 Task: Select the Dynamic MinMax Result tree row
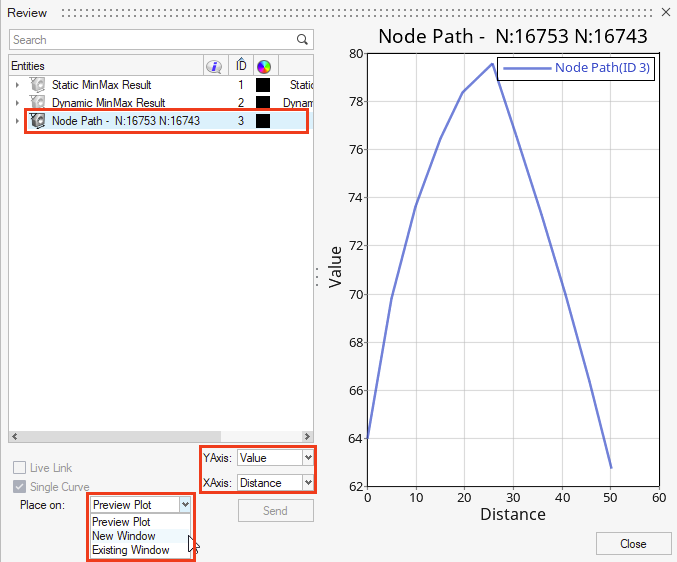pos(161,103)
